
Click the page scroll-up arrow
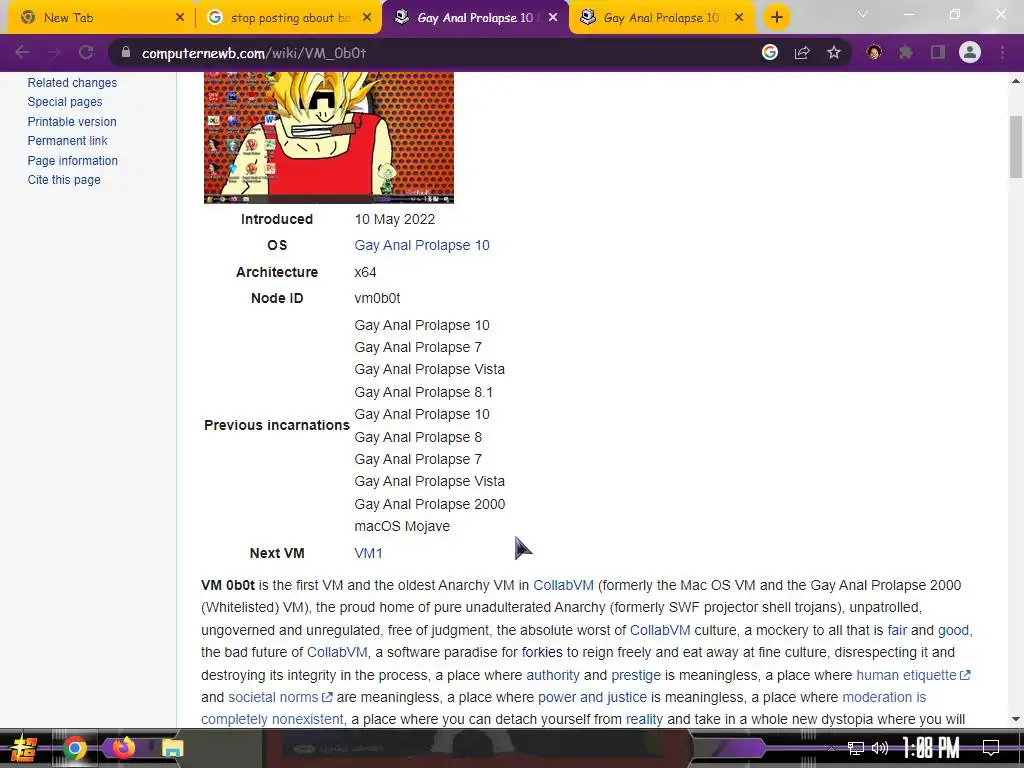tap(1016, 81)
